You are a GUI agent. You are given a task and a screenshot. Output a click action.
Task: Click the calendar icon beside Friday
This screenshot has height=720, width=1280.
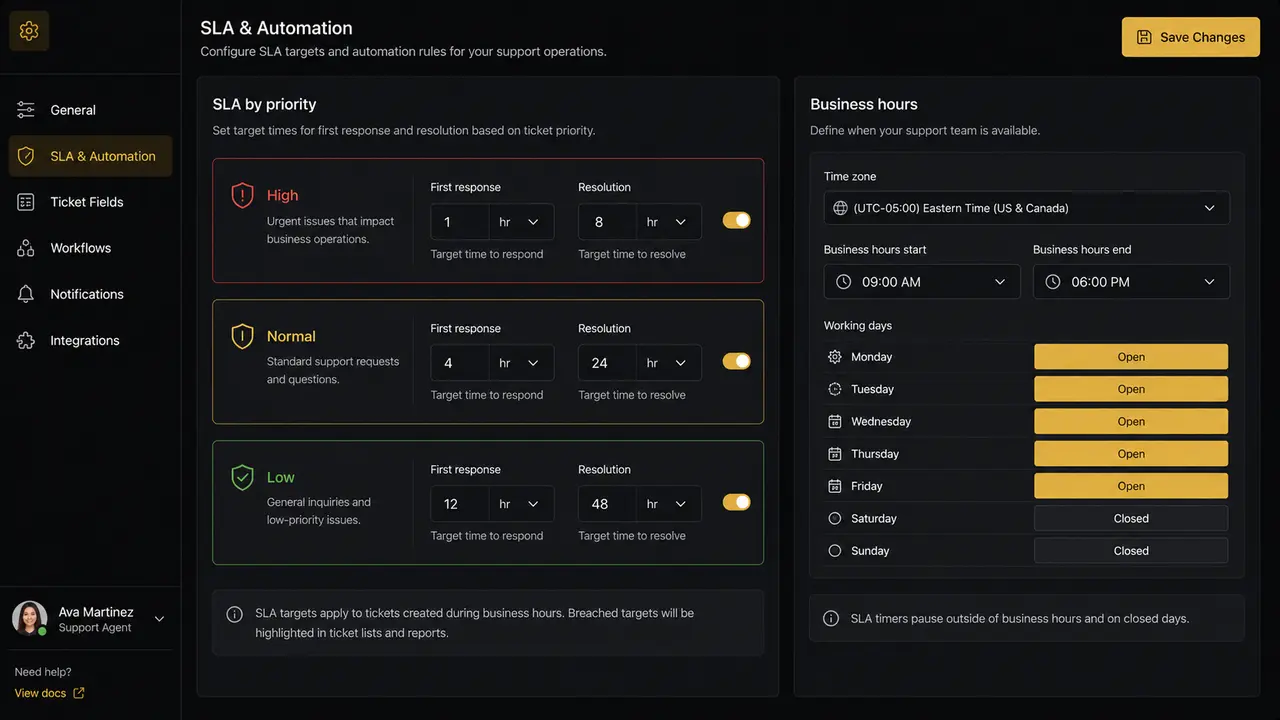coord(835,486)
